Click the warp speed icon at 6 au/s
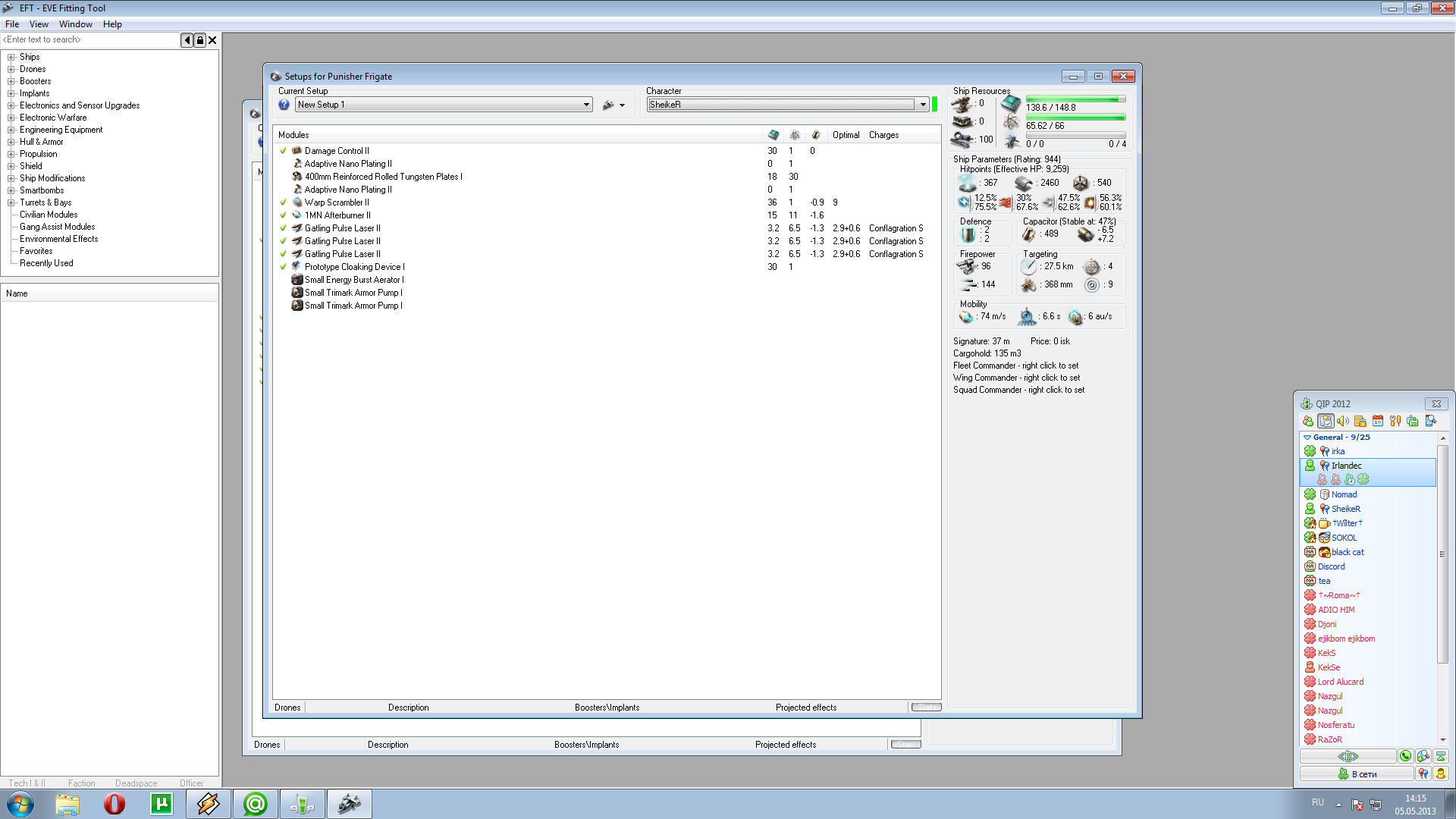Screen dimensions: 1456x819 (x=1075, y=317)
